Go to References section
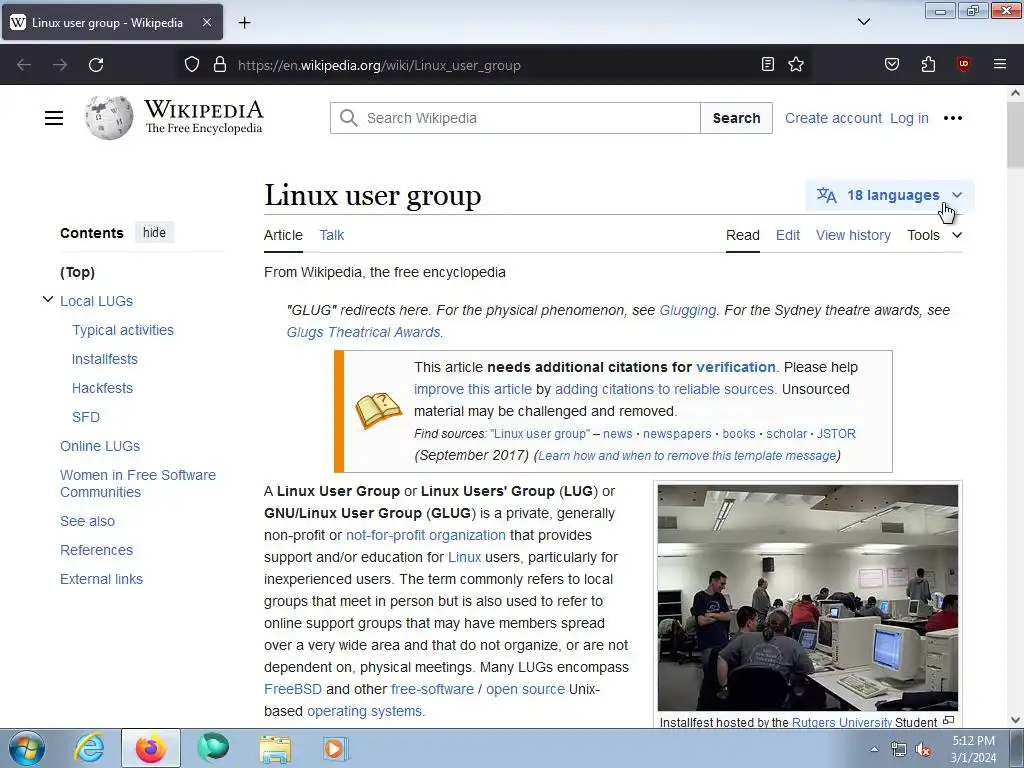The width and height of the screenshot is (1024, 768). 96,550
